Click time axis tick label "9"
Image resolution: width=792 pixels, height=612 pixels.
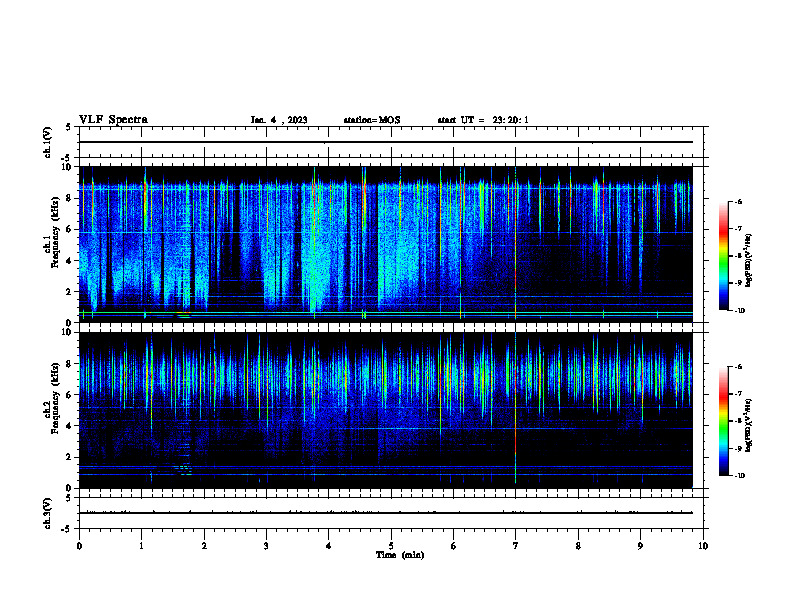coord(640,546)
